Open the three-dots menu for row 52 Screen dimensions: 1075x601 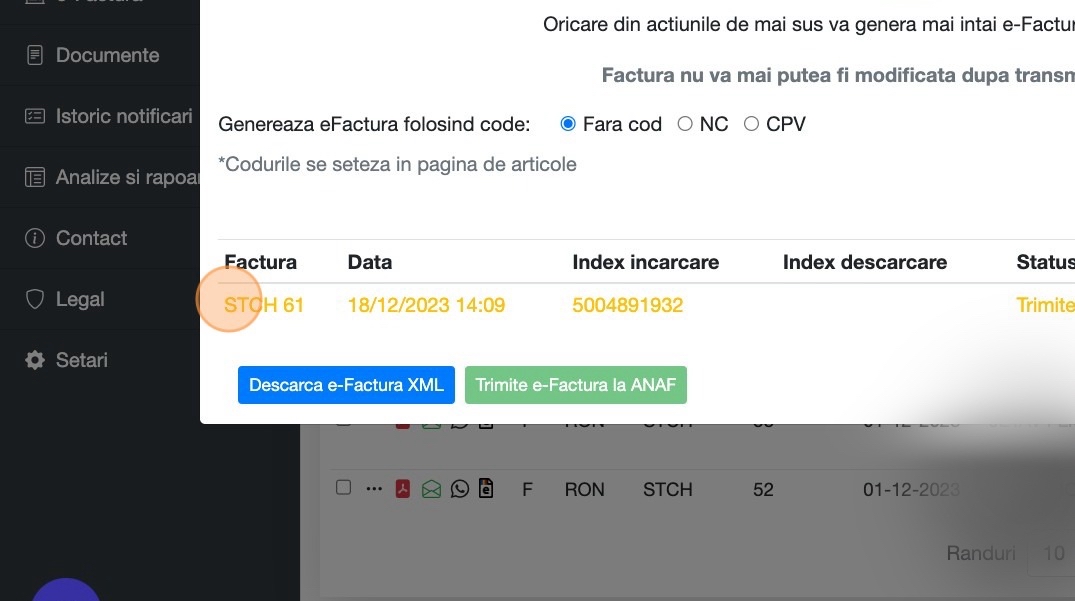tap(374, 489)
